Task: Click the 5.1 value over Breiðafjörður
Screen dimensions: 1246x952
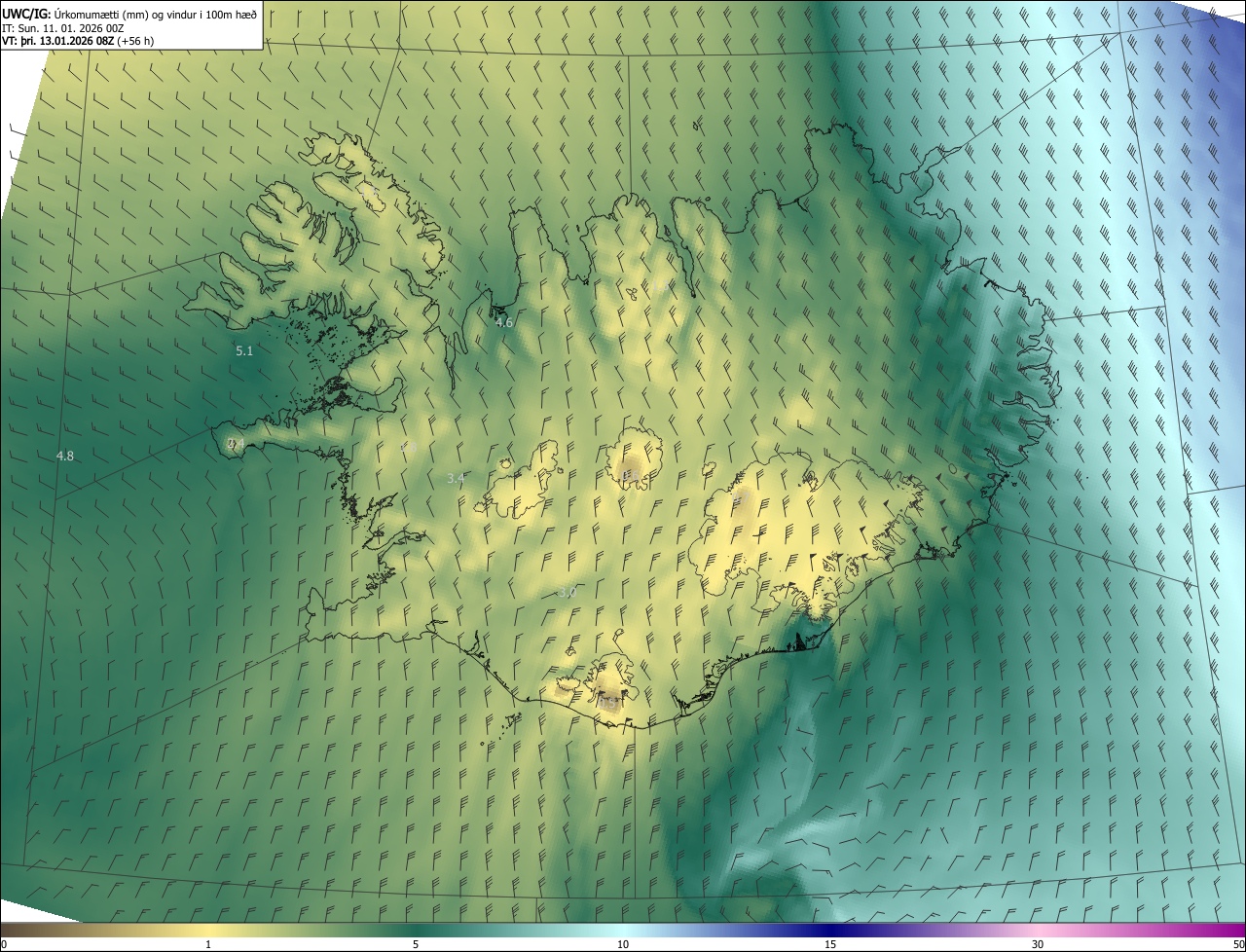Action: tap(244, 350)
